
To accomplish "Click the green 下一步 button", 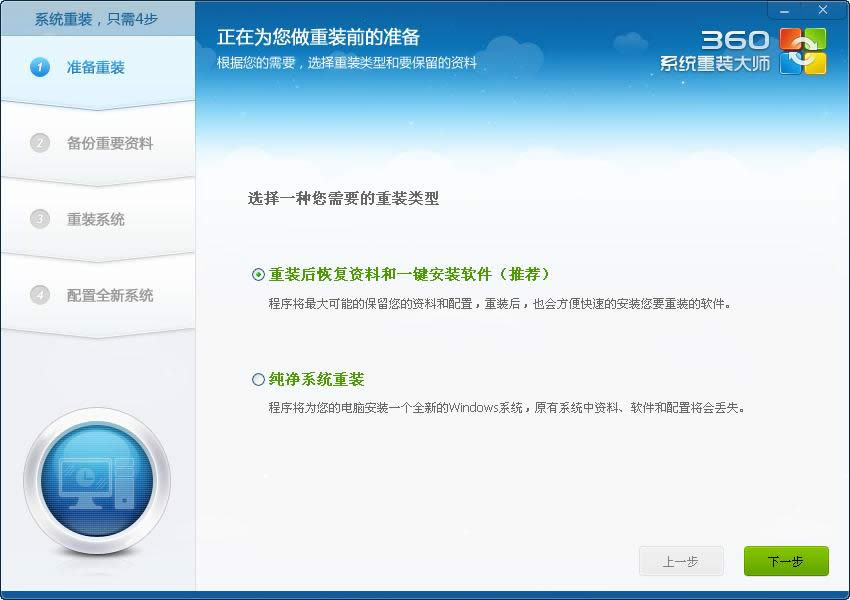I will point(785,561).
